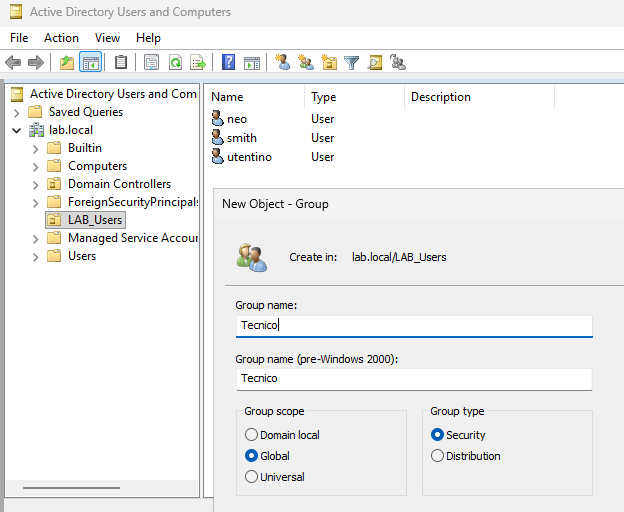
Task: Sort list by Name column header
Action: click(228, 97)
